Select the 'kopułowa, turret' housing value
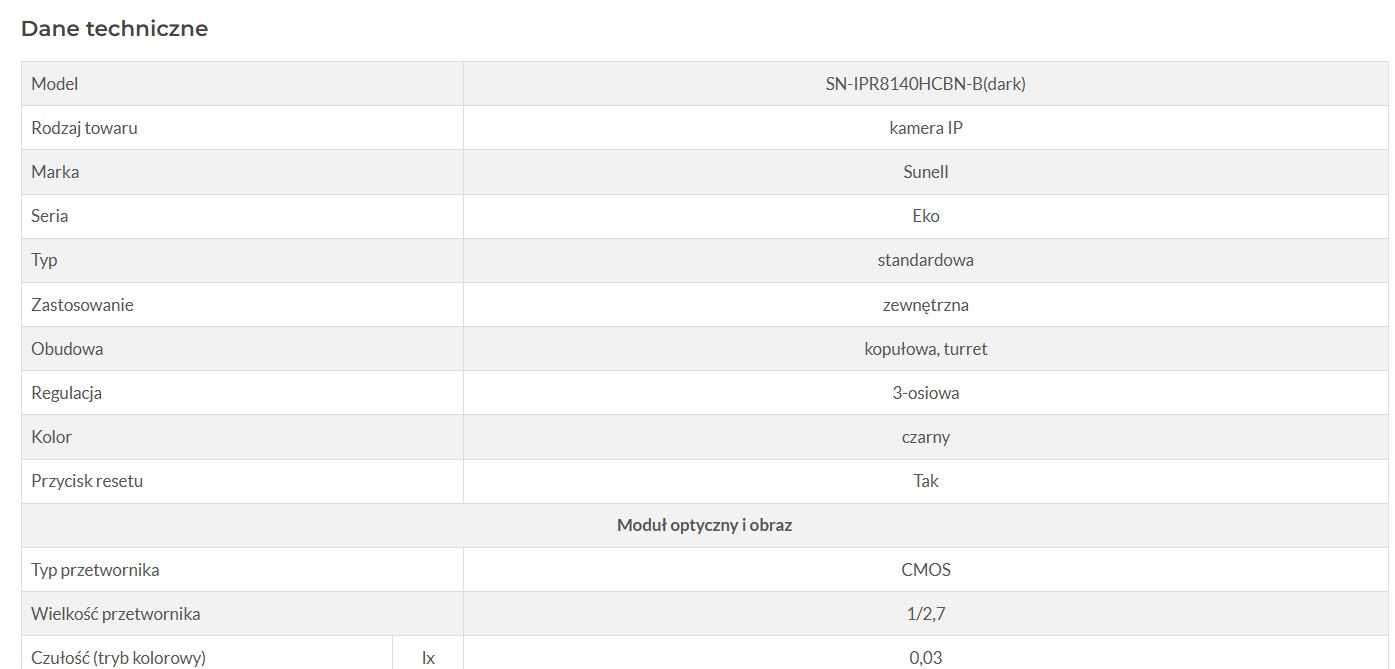1395x669 pixels. (x=925, y=349)
